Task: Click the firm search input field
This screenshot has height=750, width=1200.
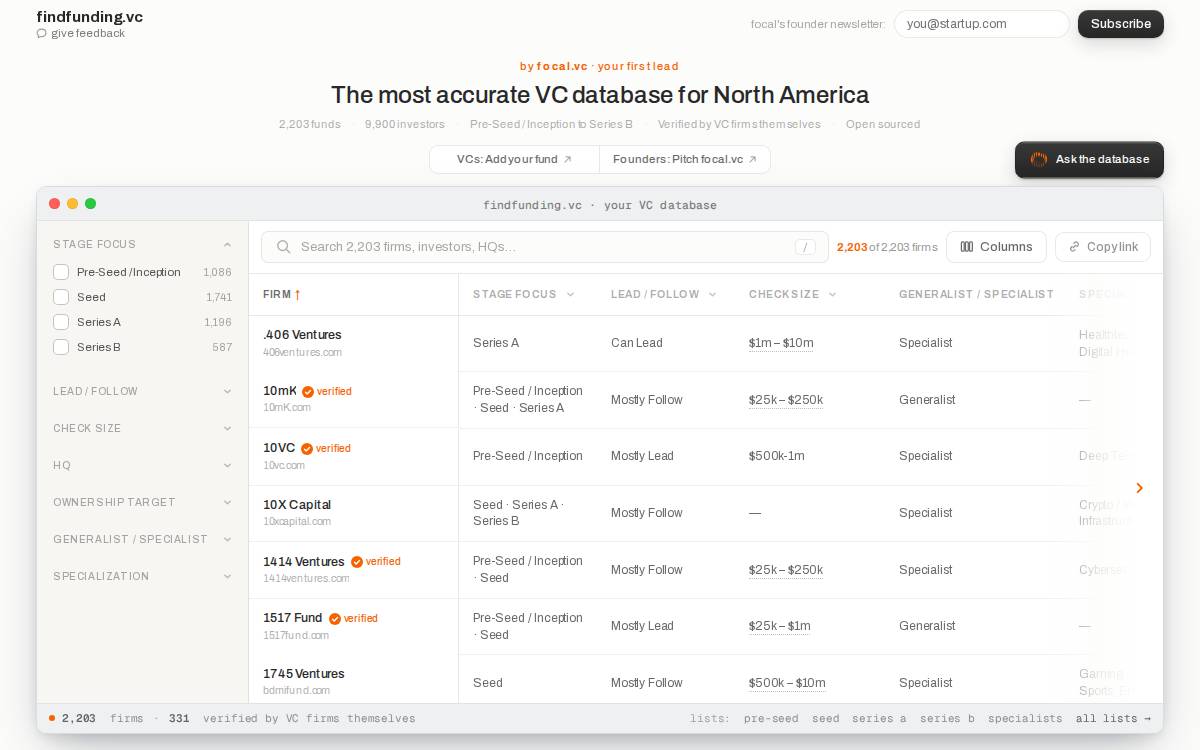Action: (x=545, y=247)
